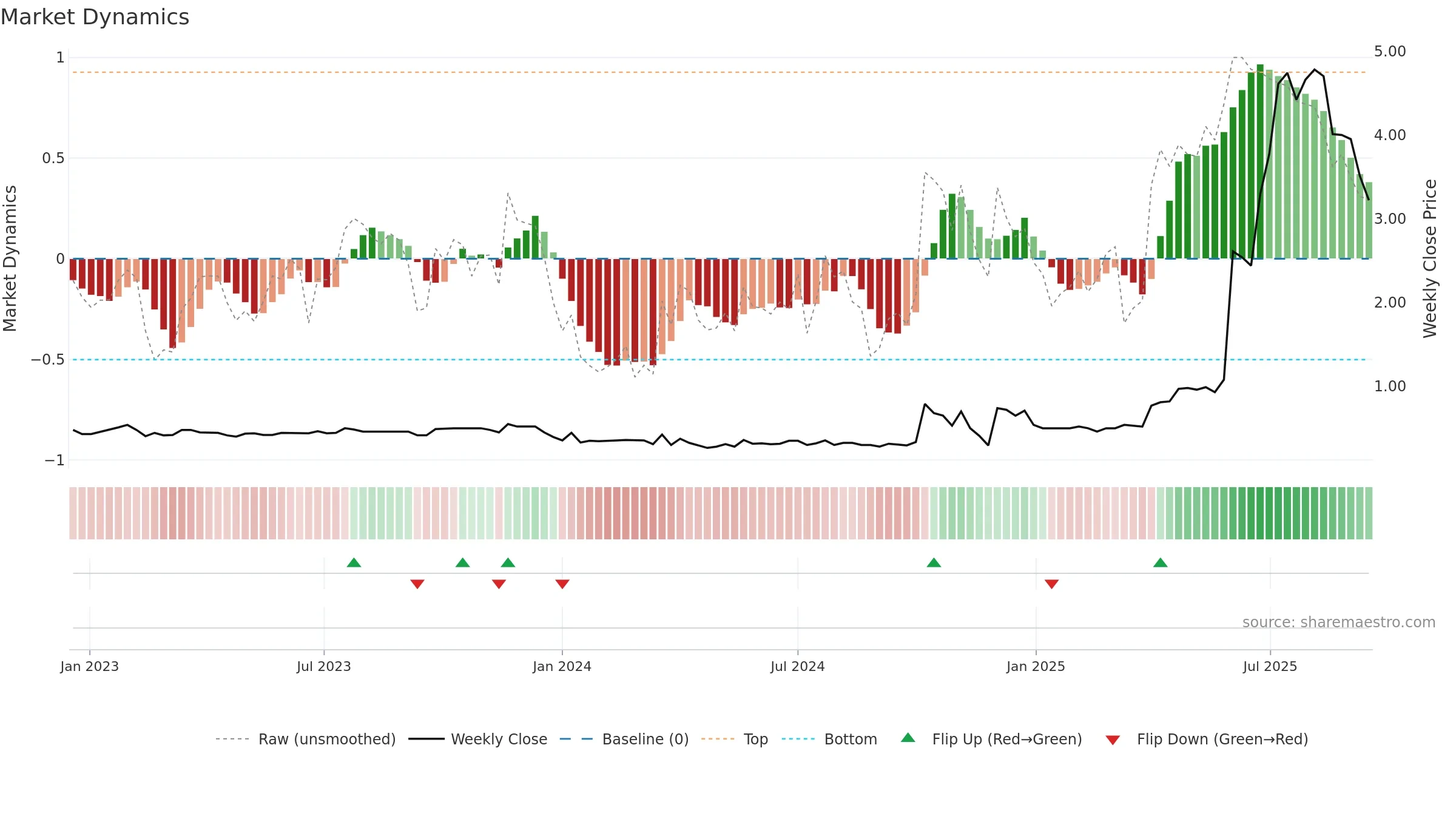Click the 2.00 price-axis label
This screenshot has height=819, width=1456.
[1390, 303]
